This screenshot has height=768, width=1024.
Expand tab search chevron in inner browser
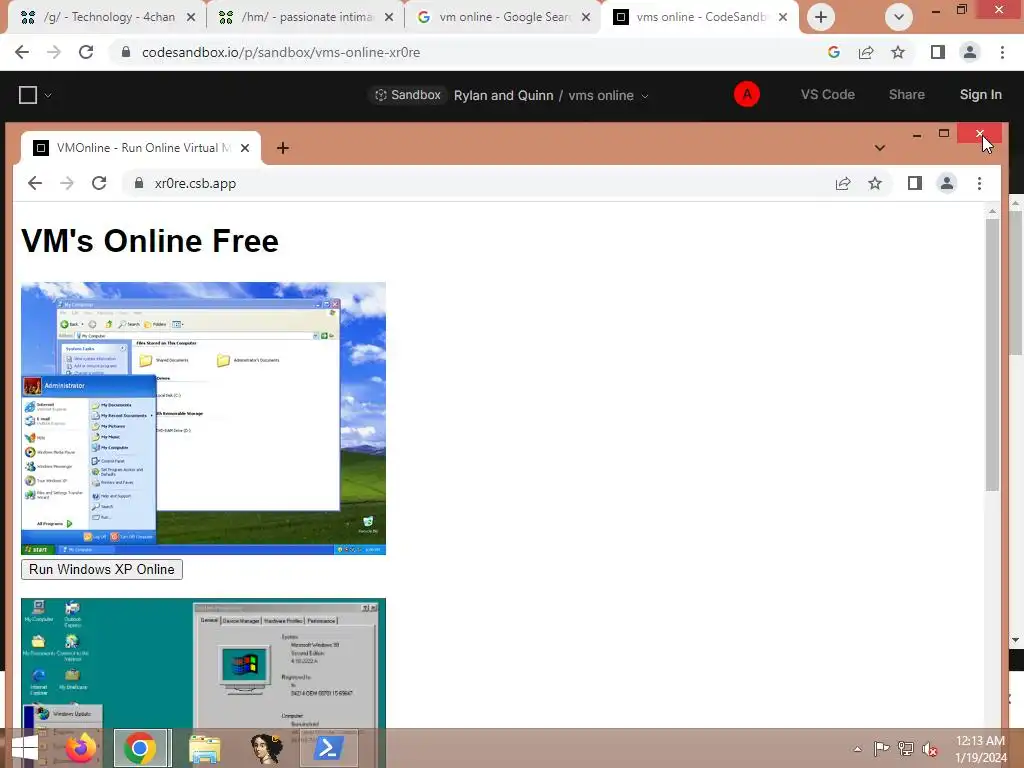880,148
